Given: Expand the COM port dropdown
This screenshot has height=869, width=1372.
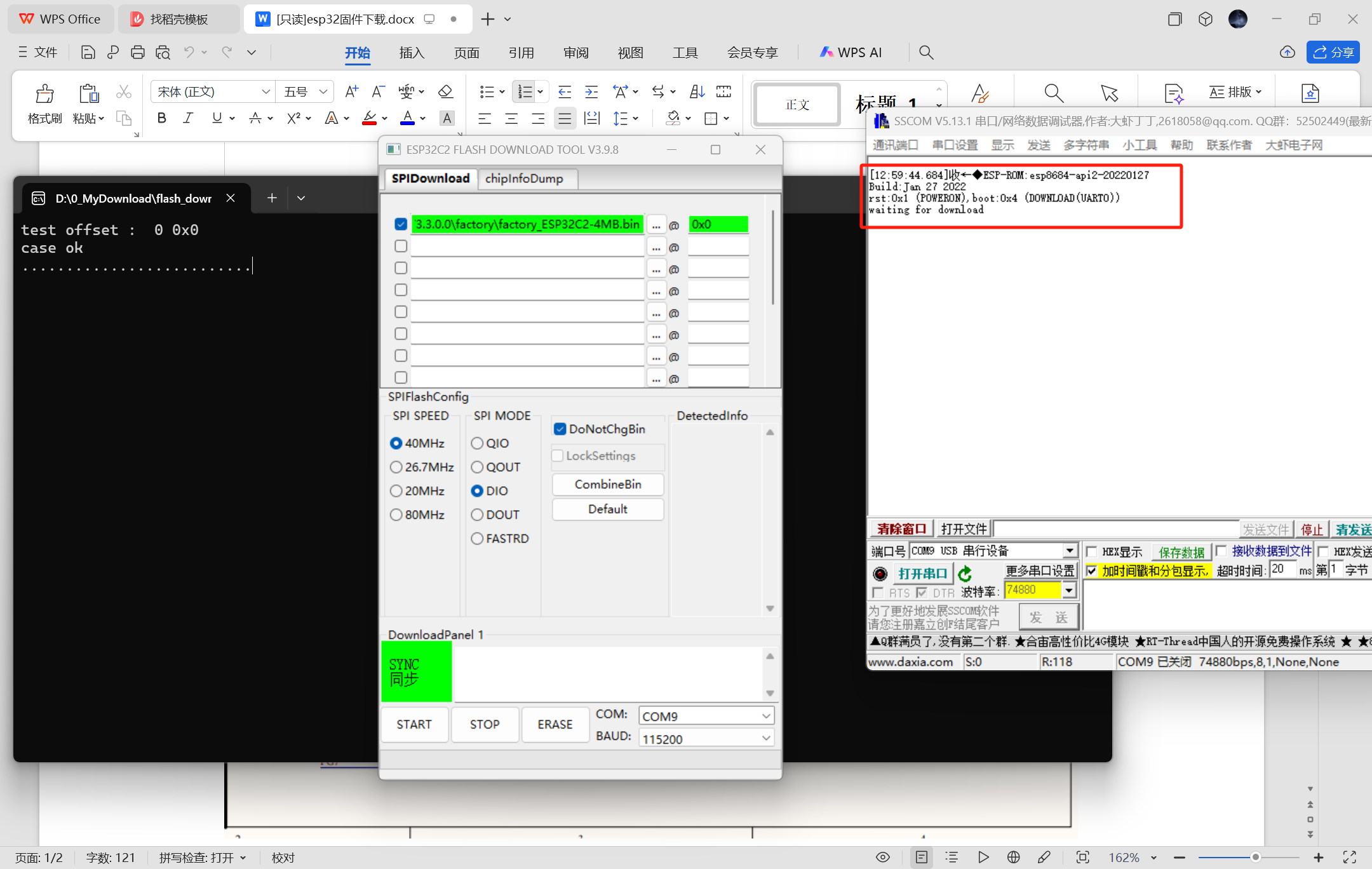Looking at the screenshot, I should (766, 716).
